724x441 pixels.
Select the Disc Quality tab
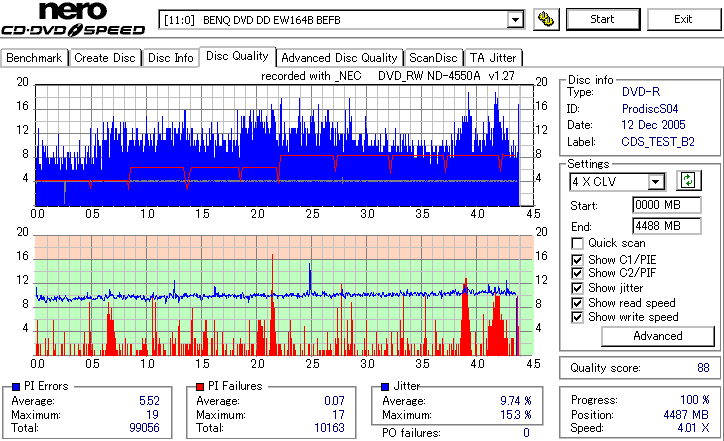pyautogui.click(x=237, y=56)
